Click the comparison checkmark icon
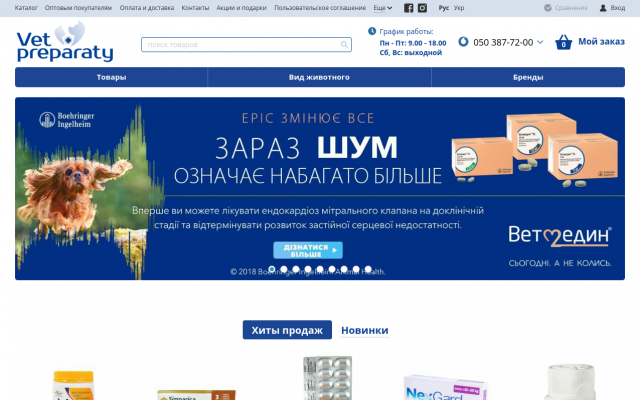Screen dimensions: 640x400 click(548, 8)
